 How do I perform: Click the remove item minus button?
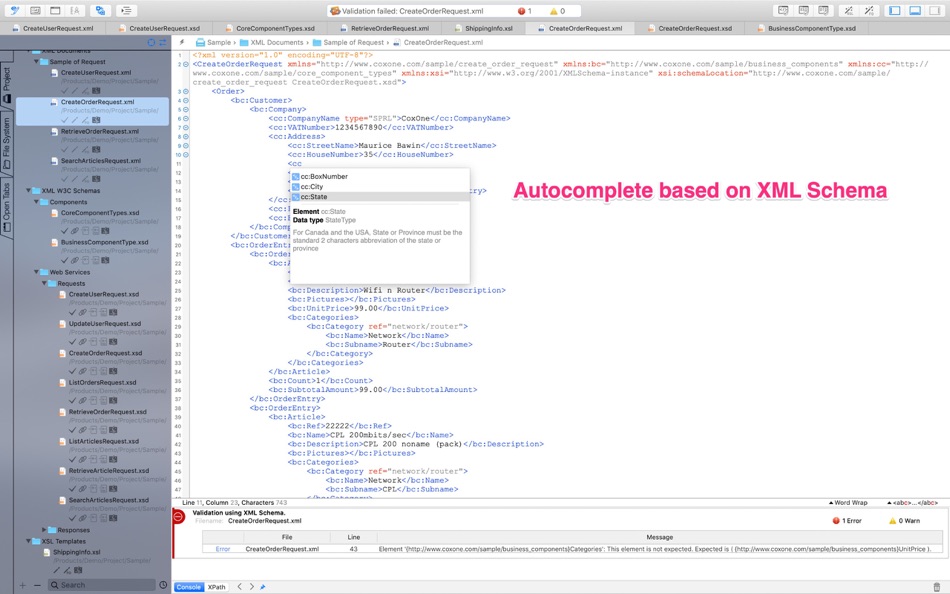click(37, 585)
